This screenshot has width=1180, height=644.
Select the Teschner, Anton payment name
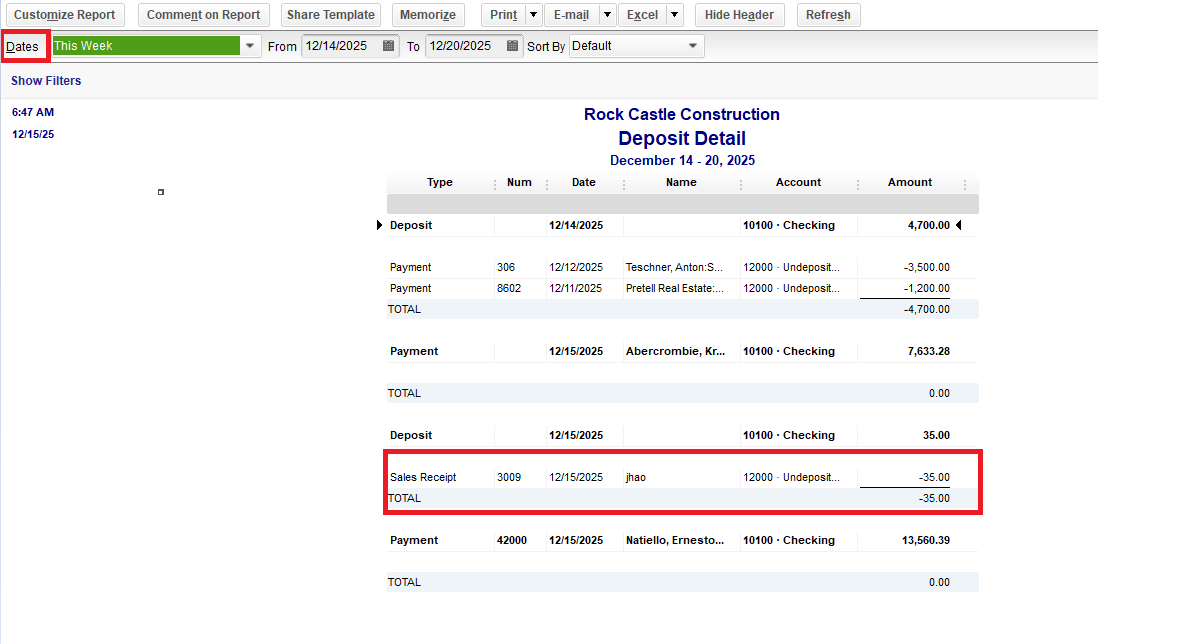[x=674, y=267]
